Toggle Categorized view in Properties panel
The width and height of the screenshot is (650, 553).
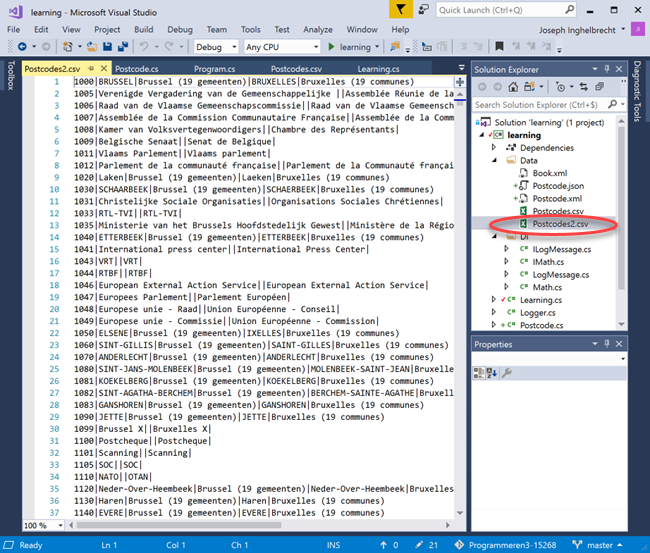point(479,373)
